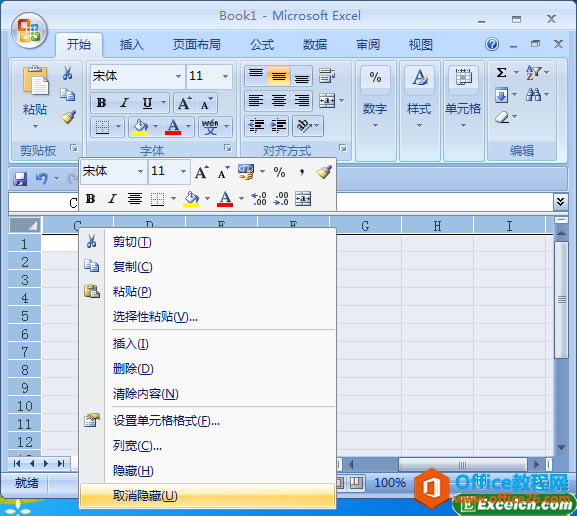Click the Wrap Text icon

327,75
